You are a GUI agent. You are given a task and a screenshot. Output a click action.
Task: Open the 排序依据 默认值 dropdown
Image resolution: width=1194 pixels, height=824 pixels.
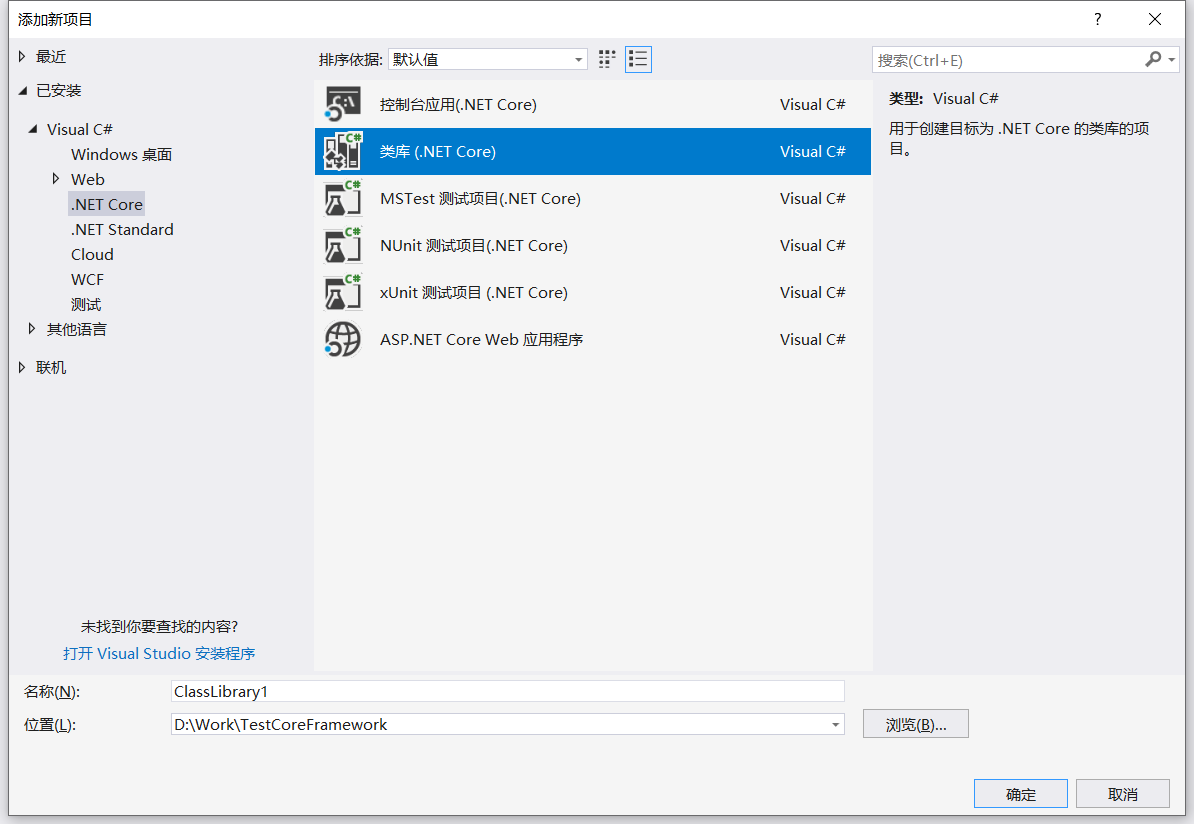pyautogui.click(x=578, y=59)
